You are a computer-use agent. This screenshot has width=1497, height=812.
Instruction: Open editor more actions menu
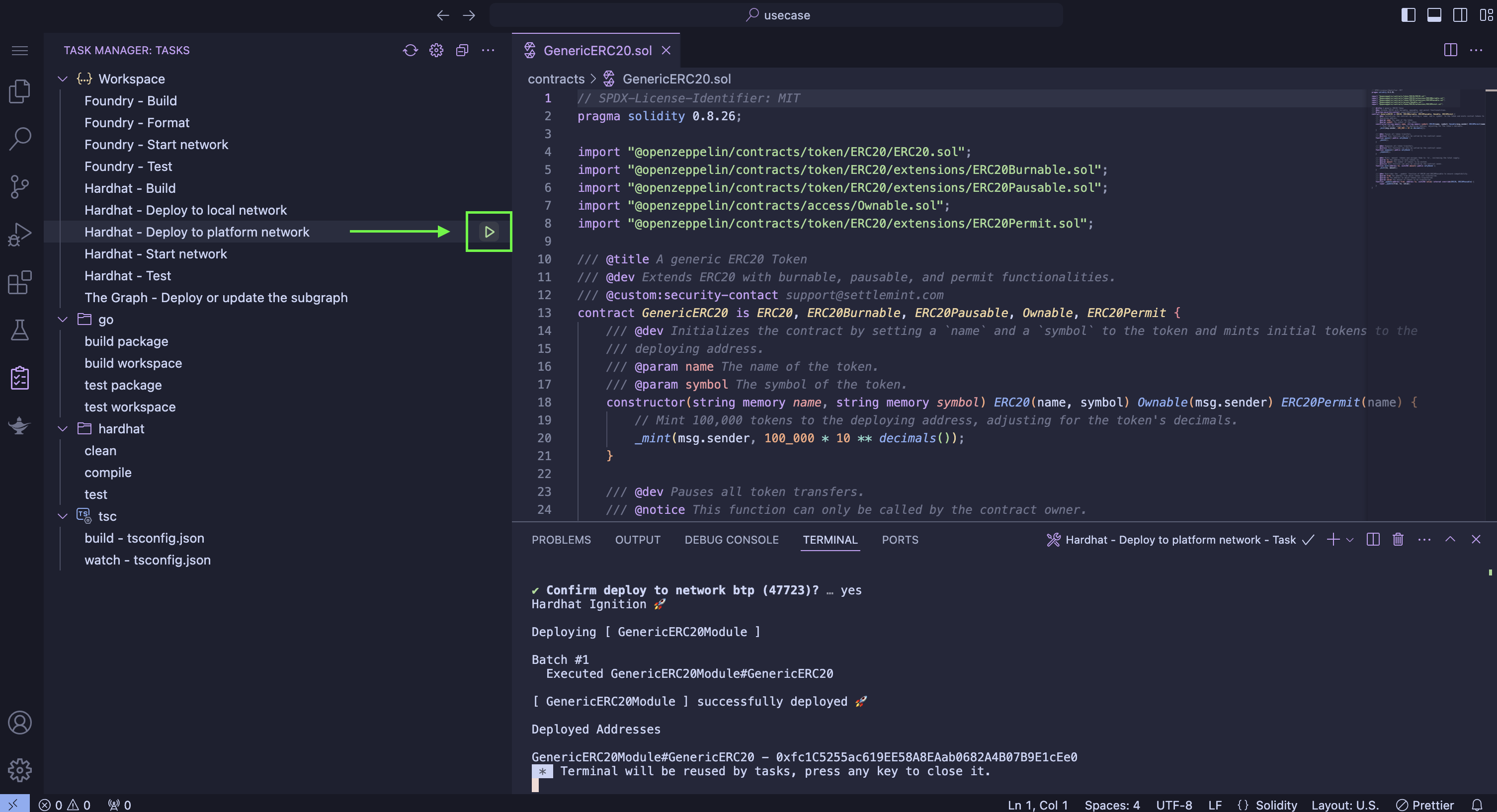(1476, 50)
